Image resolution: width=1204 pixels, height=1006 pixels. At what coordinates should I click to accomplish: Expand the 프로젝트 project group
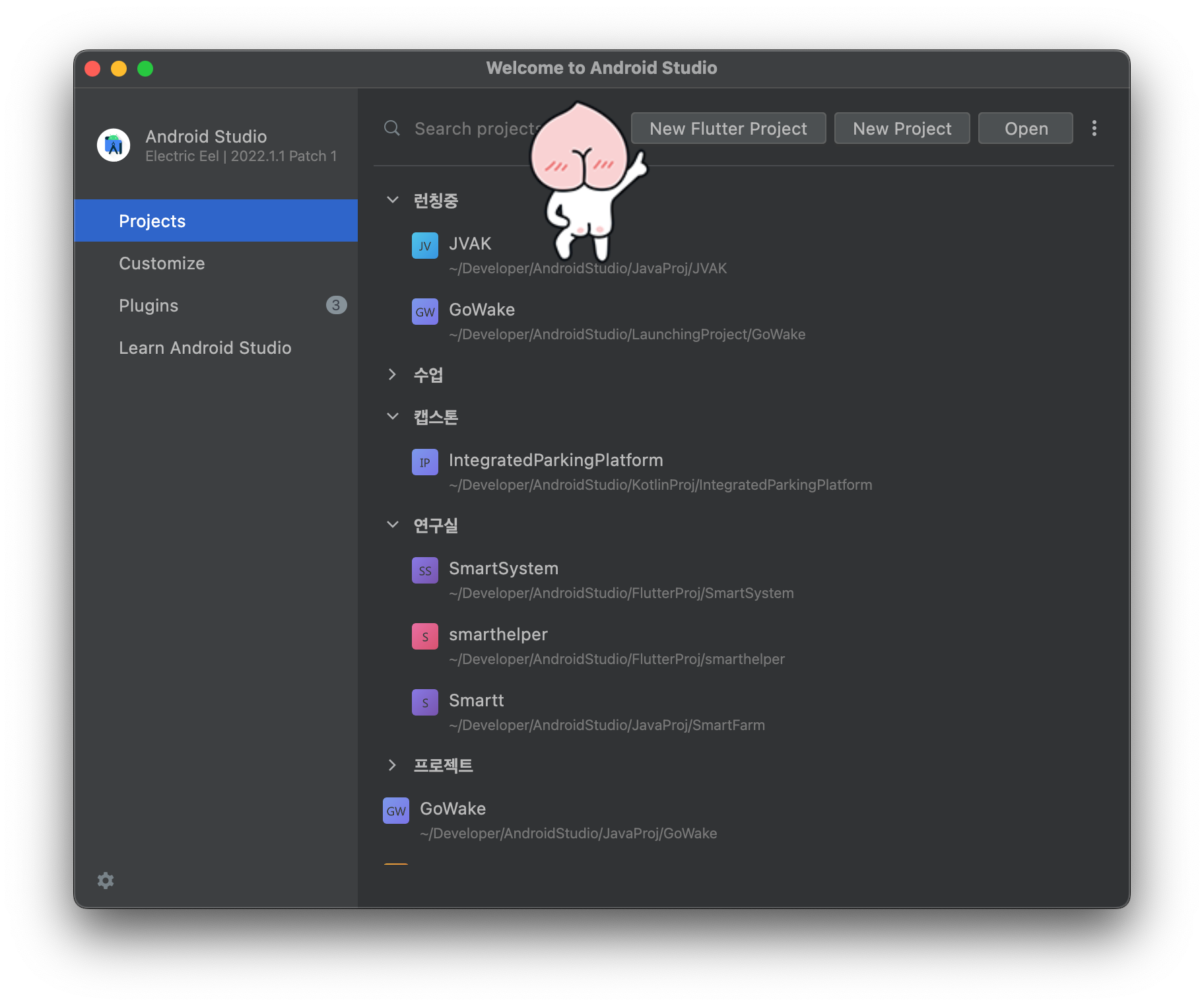coord(392,765)
